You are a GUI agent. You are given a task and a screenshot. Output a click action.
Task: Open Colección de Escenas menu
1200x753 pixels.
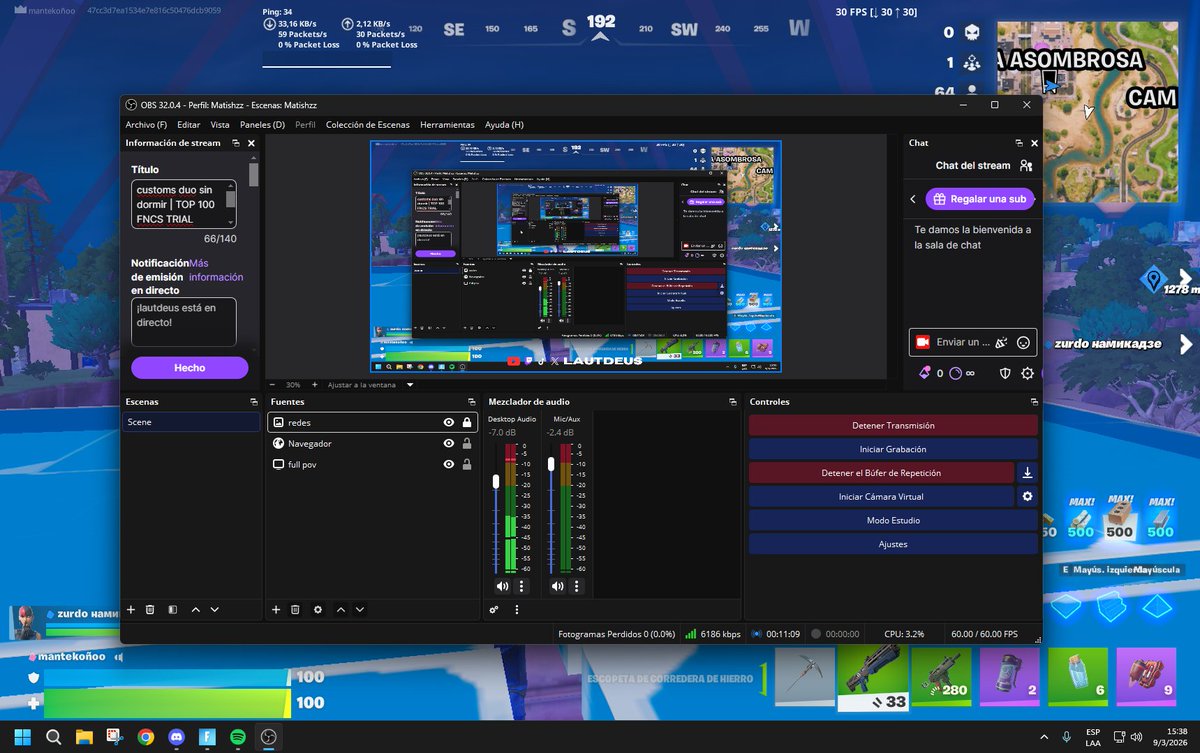(367, 125)
